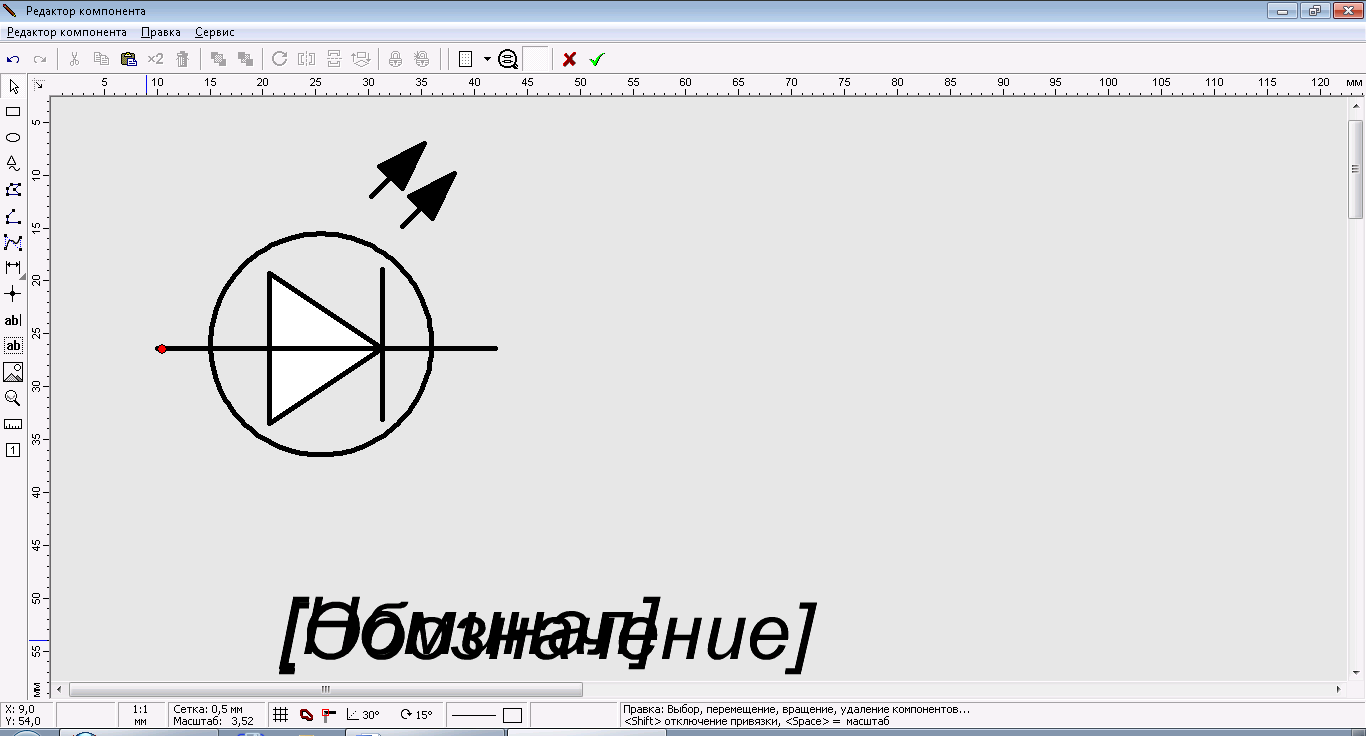1366x736 pixels.
Task: Select the ruler measure tool
Action: [13, 424]
